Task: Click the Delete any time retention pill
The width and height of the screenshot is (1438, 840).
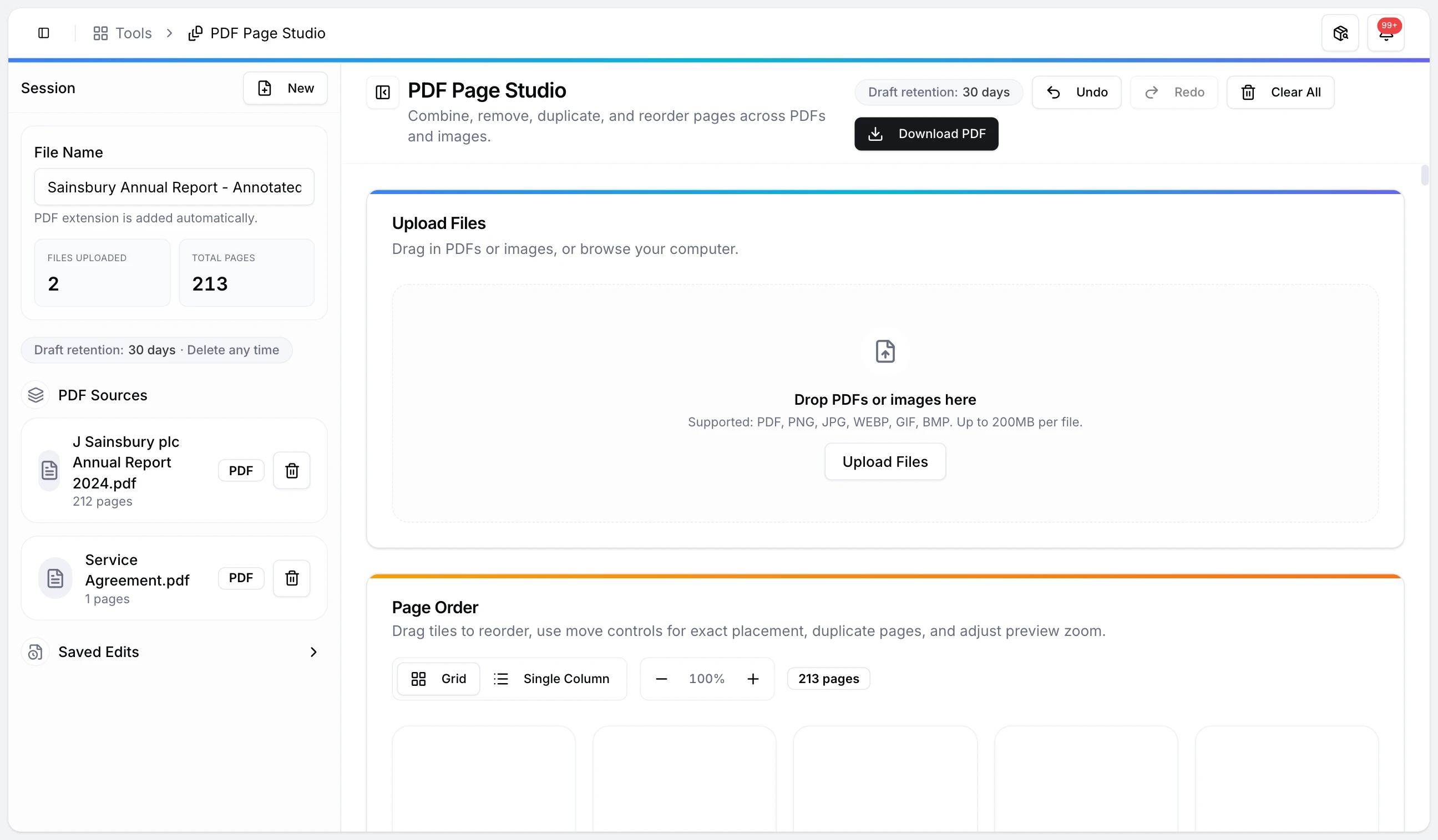Action: click(156, 349)
